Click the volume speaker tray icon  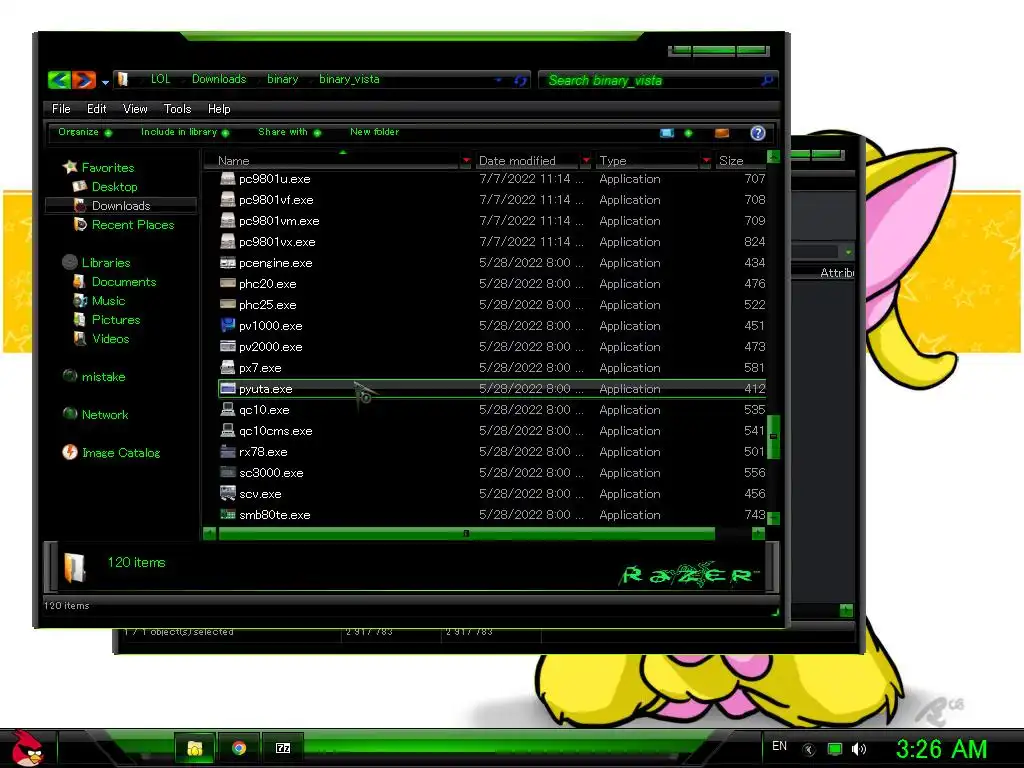(x=859, y=749)
